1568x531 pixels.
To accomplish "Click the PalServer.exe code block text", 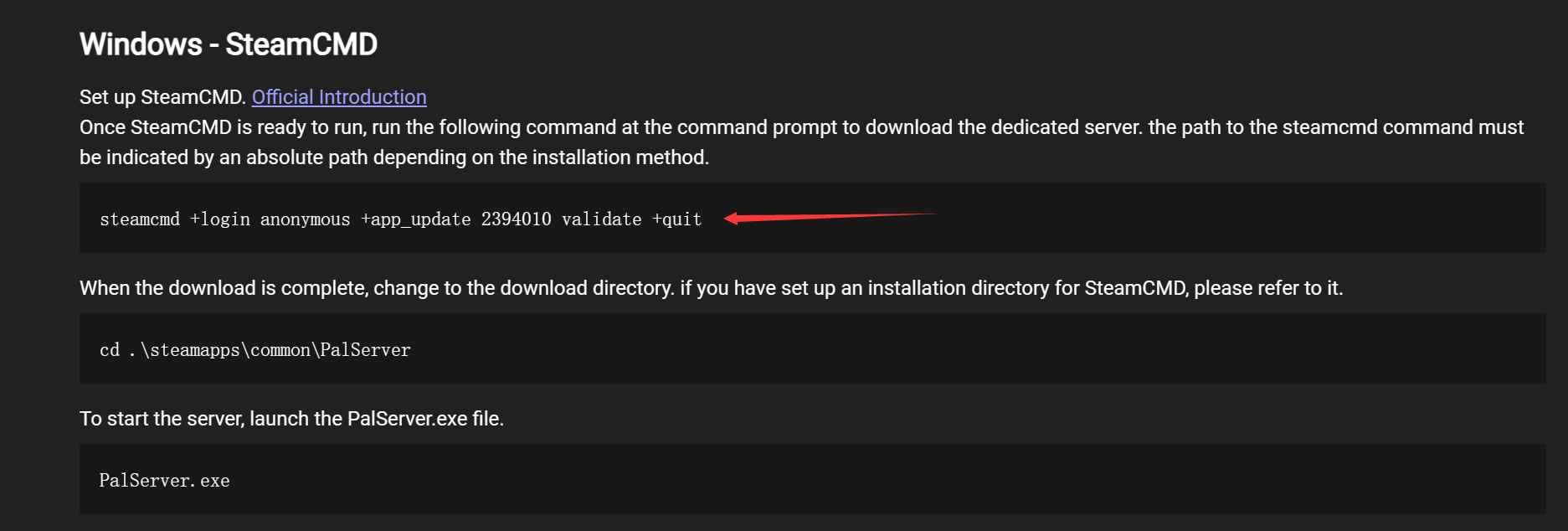I will (164, 481).
